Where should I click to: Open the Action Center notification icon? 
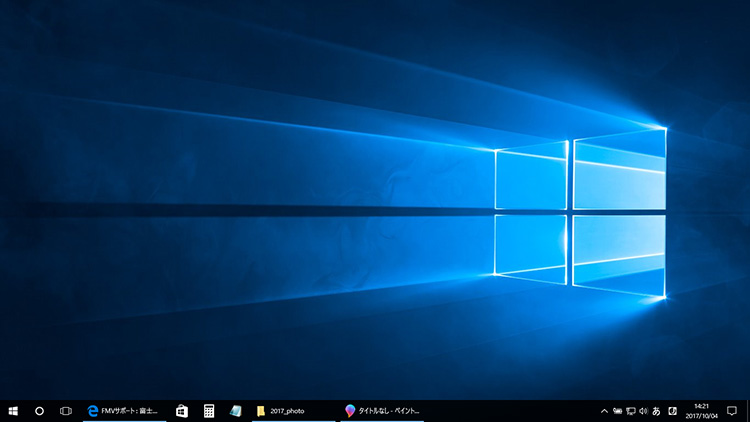[x=732, y=411]
